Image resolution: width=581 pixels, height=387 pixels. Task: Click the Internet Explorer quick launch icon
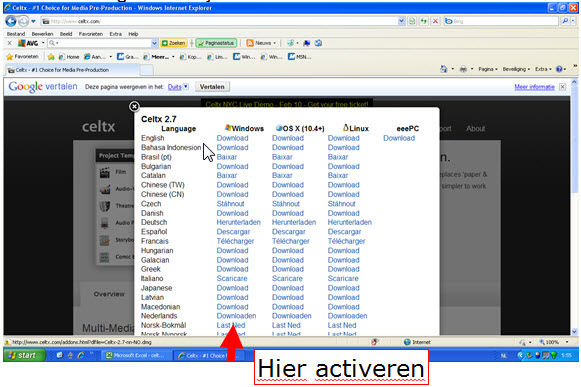point(80,355)
